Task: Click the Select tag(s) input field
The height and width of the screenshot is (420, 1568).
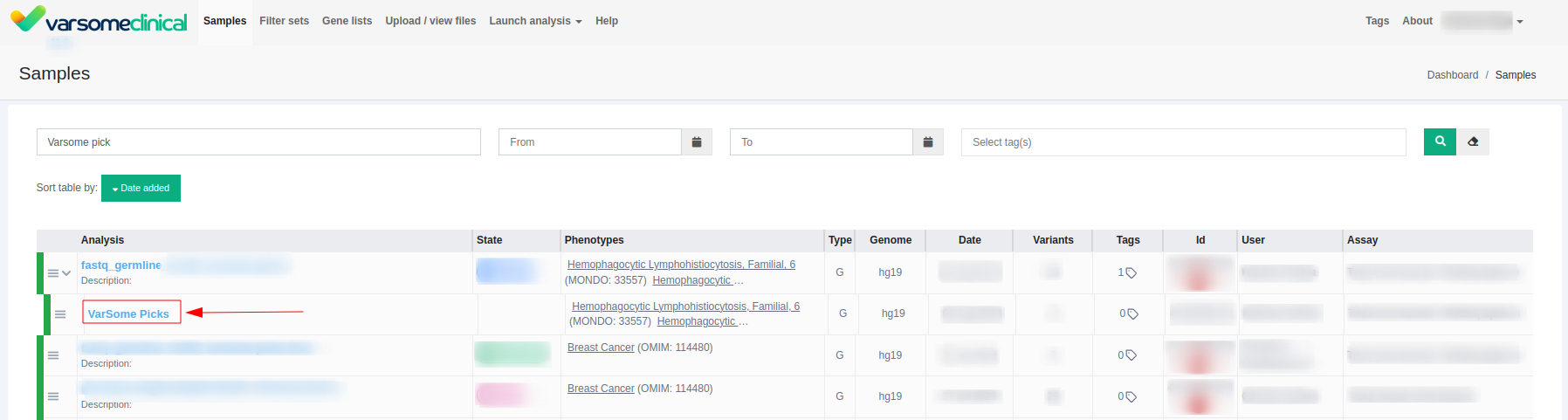Action: pos(1183,142)
